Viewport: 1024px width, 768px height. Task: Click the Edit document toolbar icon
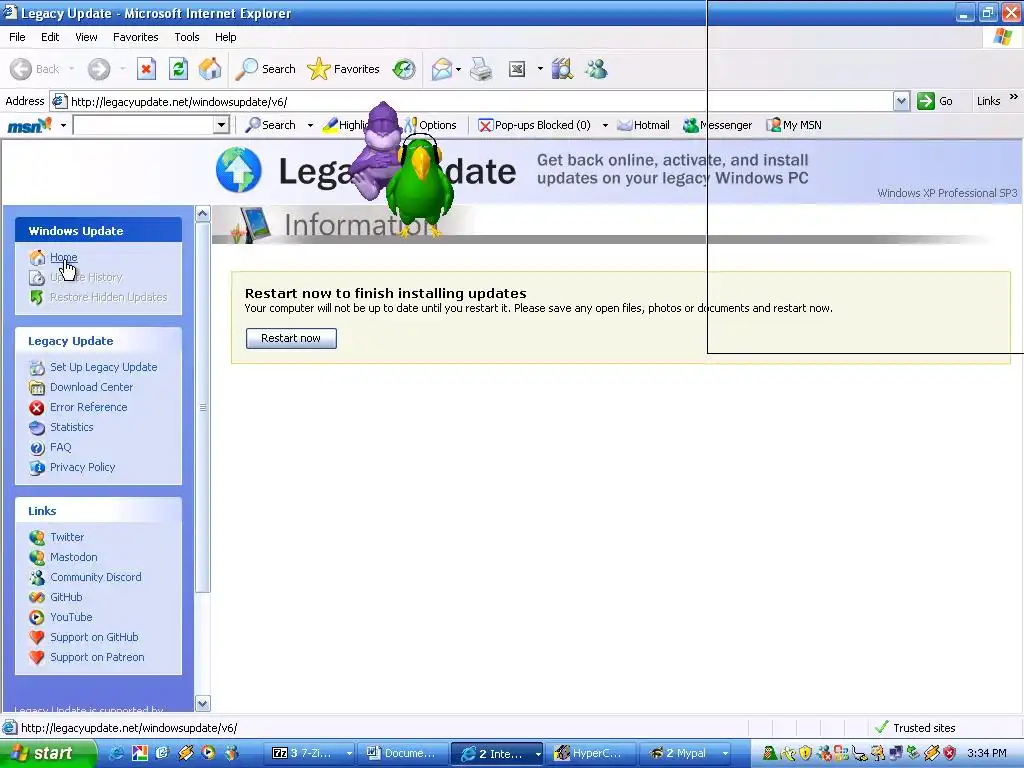(517, 69)
